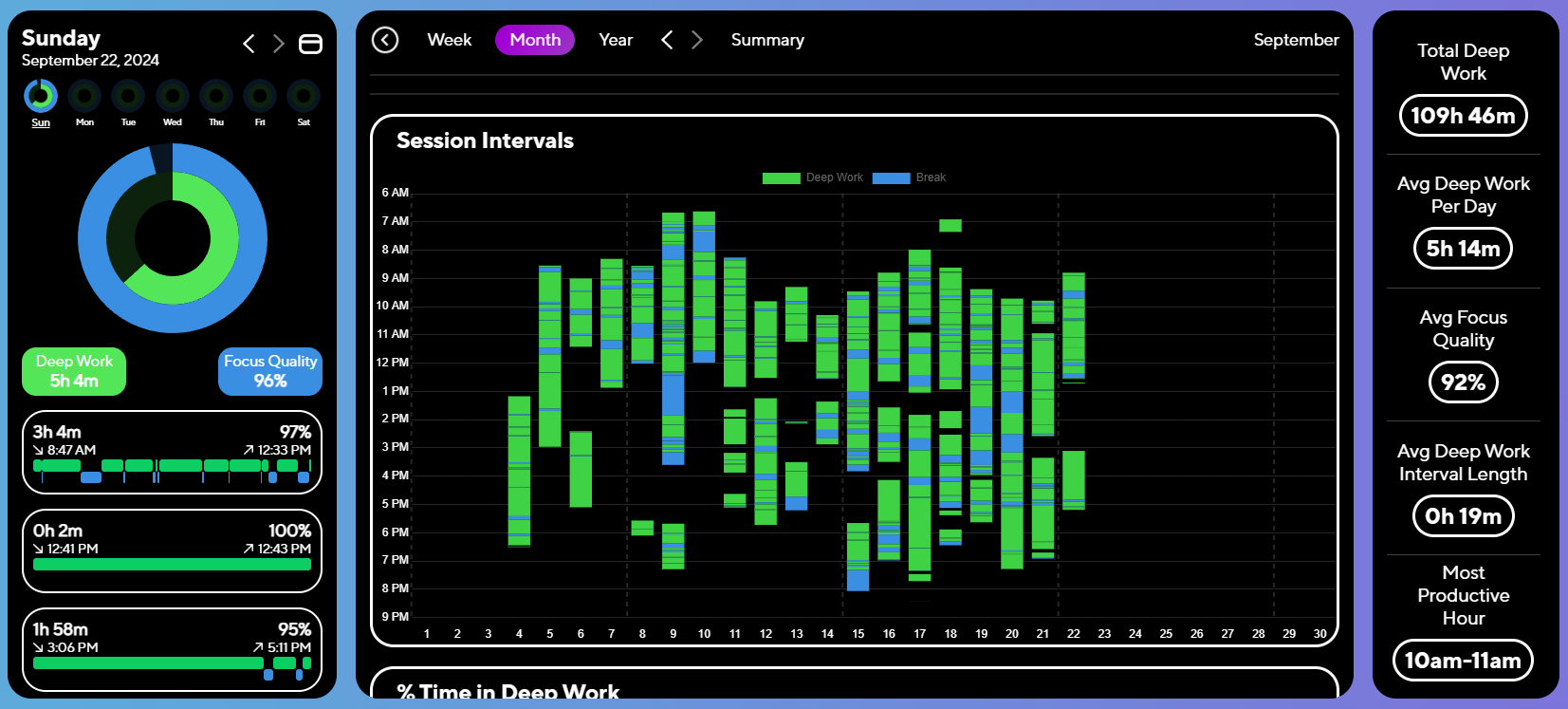This screenshot has width=1568, height=709.
Task: Click day 22 on chart x-axis
Action: (1074, 634)
